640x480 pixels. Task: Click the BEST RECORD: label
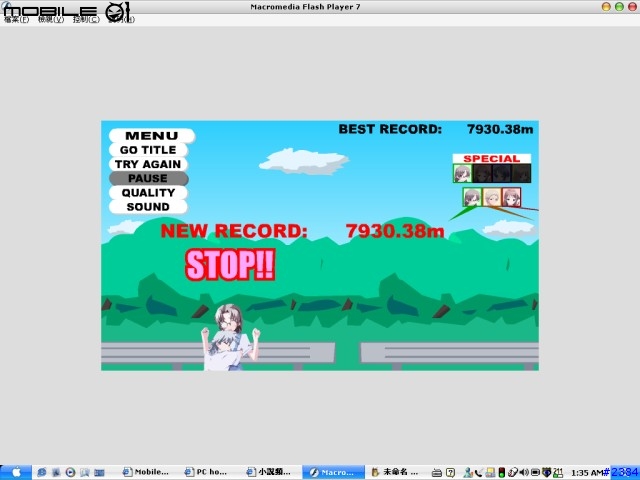tap(390, 129)
